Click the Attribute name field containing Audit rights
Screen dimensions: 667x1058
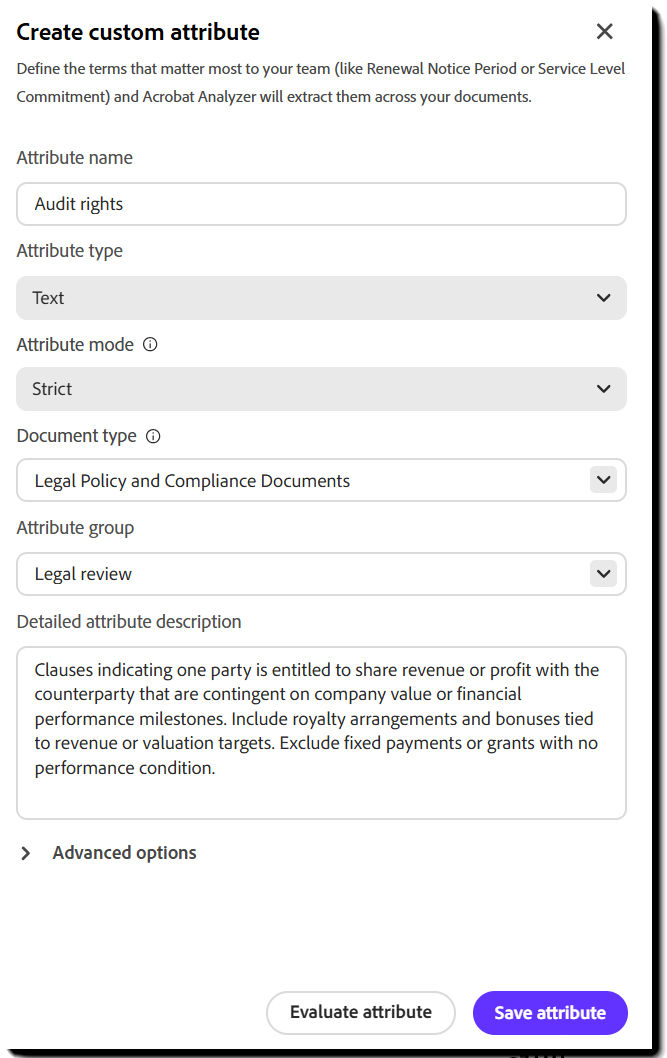pos(321,203)
